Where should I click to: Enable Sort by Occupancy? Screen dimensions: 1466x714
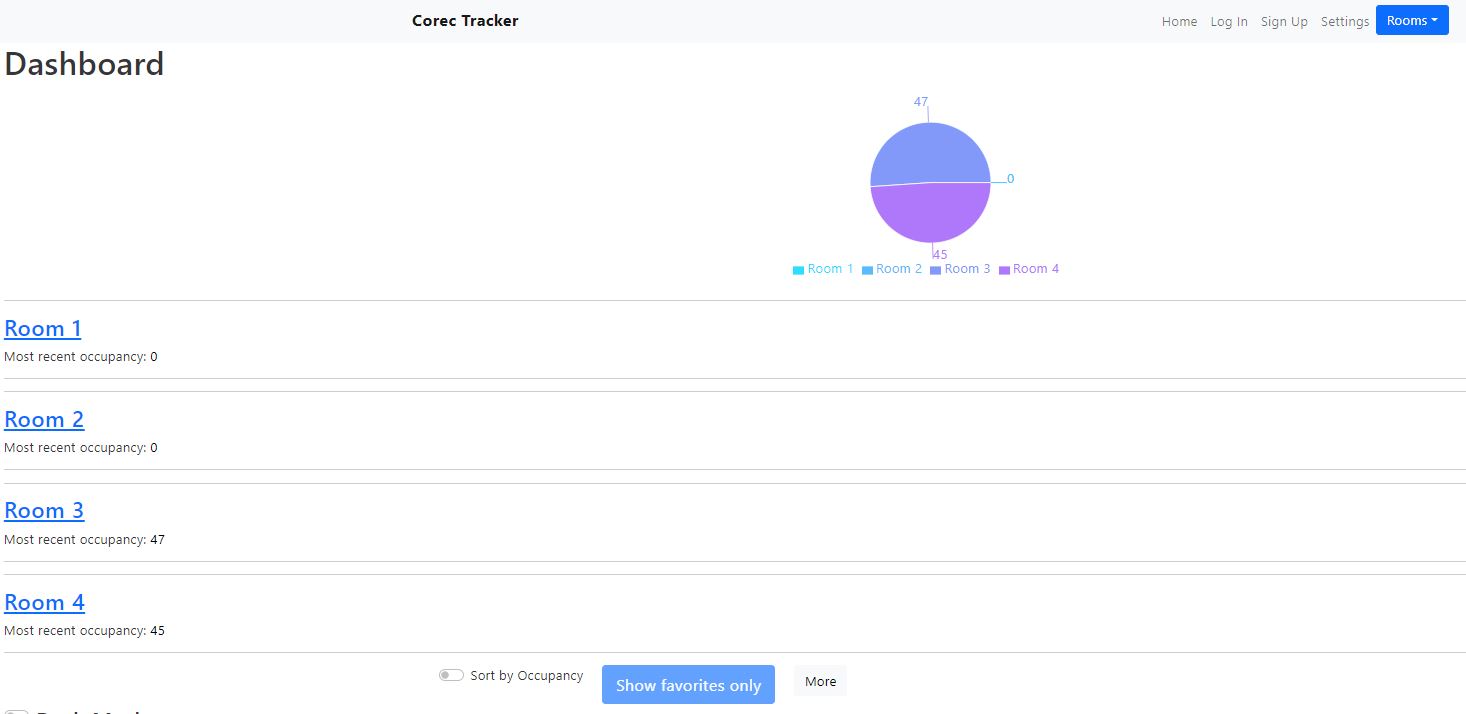pos(451,675)
